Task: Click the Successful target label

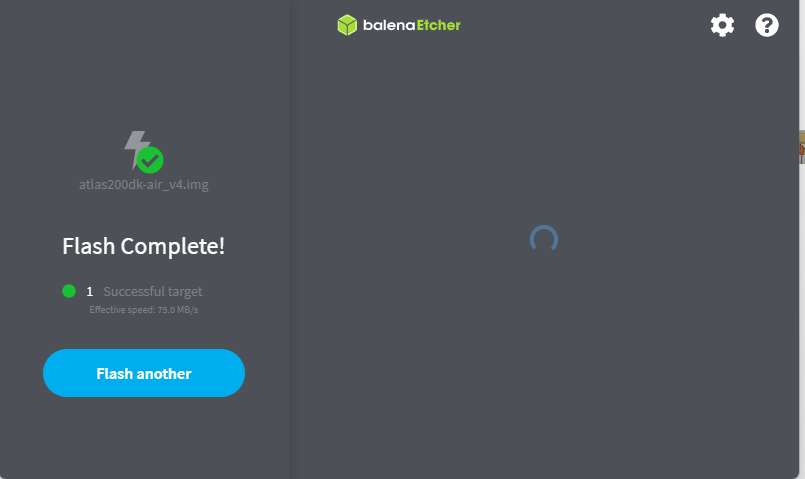Action: pyautogui.click(x=153, y=292)
